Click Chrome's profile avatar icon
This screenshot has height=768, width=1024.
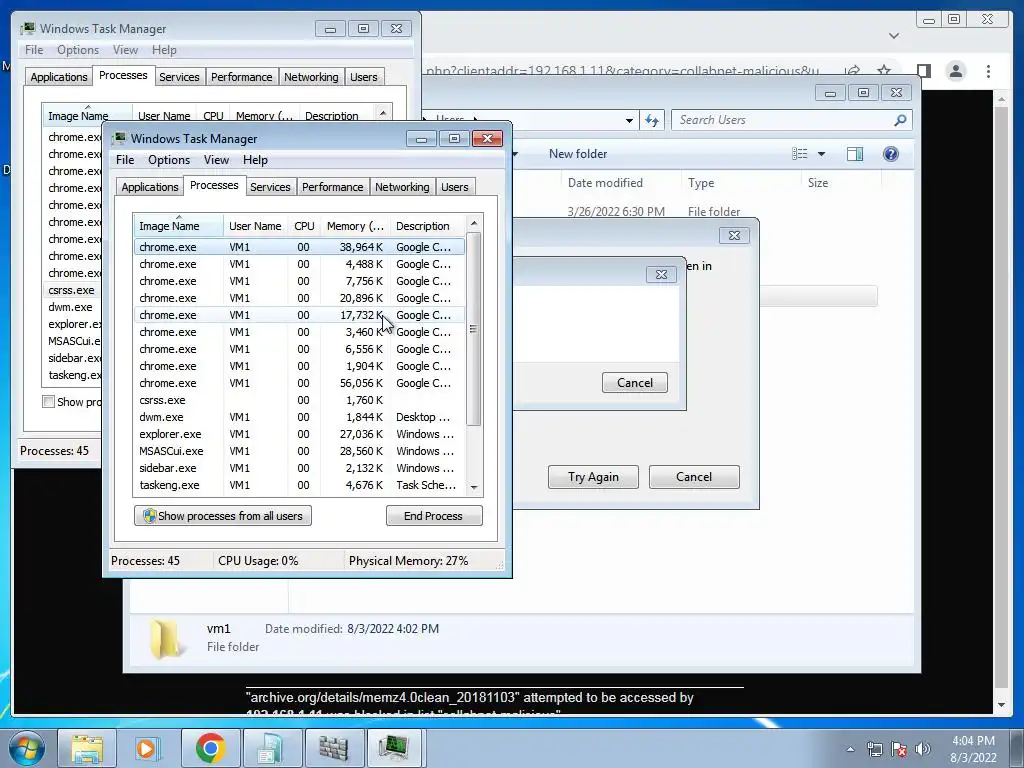pos(955,71)
